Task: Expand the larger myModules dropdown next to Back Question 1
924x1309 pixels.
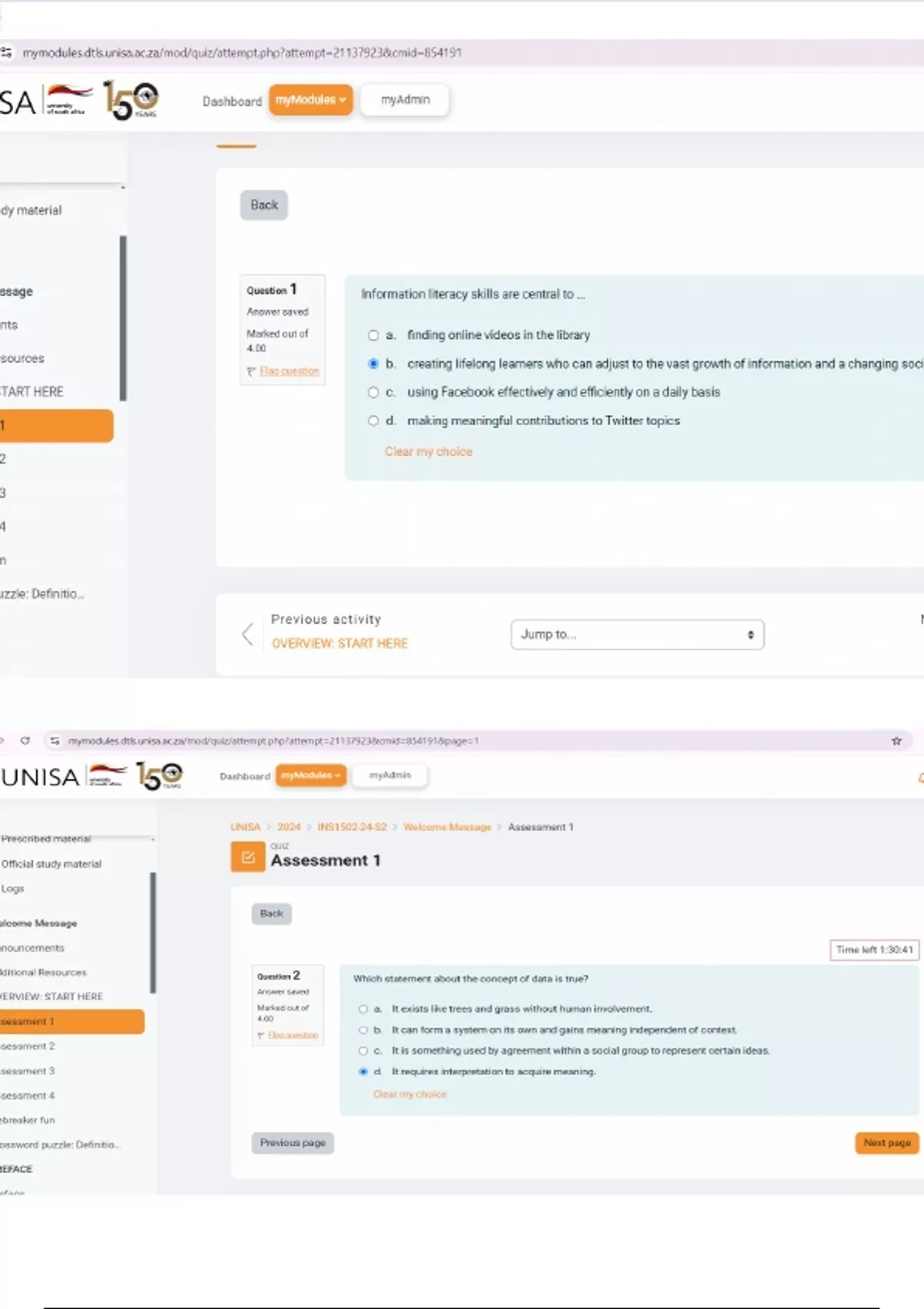Action: point(310,100)
